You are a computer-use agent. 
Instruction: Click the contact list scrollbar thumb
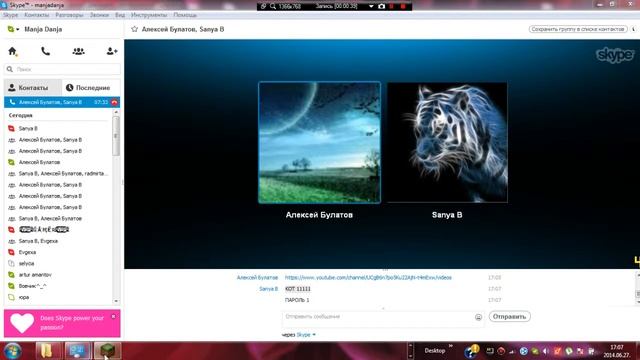click(x=116, y=136)
